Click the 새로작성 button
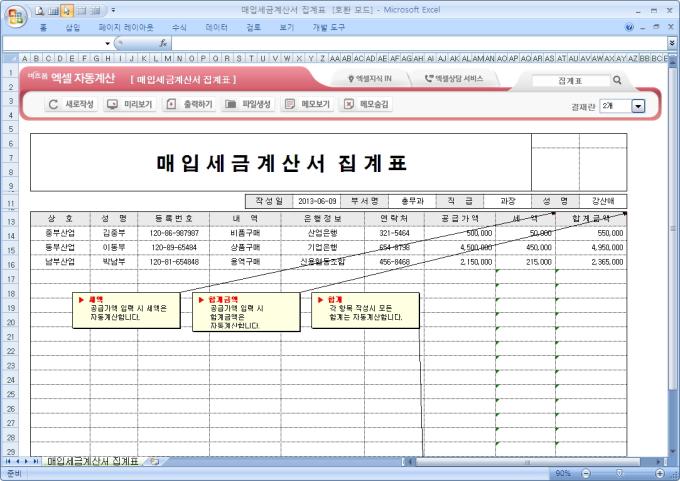The image size is (680, 481). (71, 104)
